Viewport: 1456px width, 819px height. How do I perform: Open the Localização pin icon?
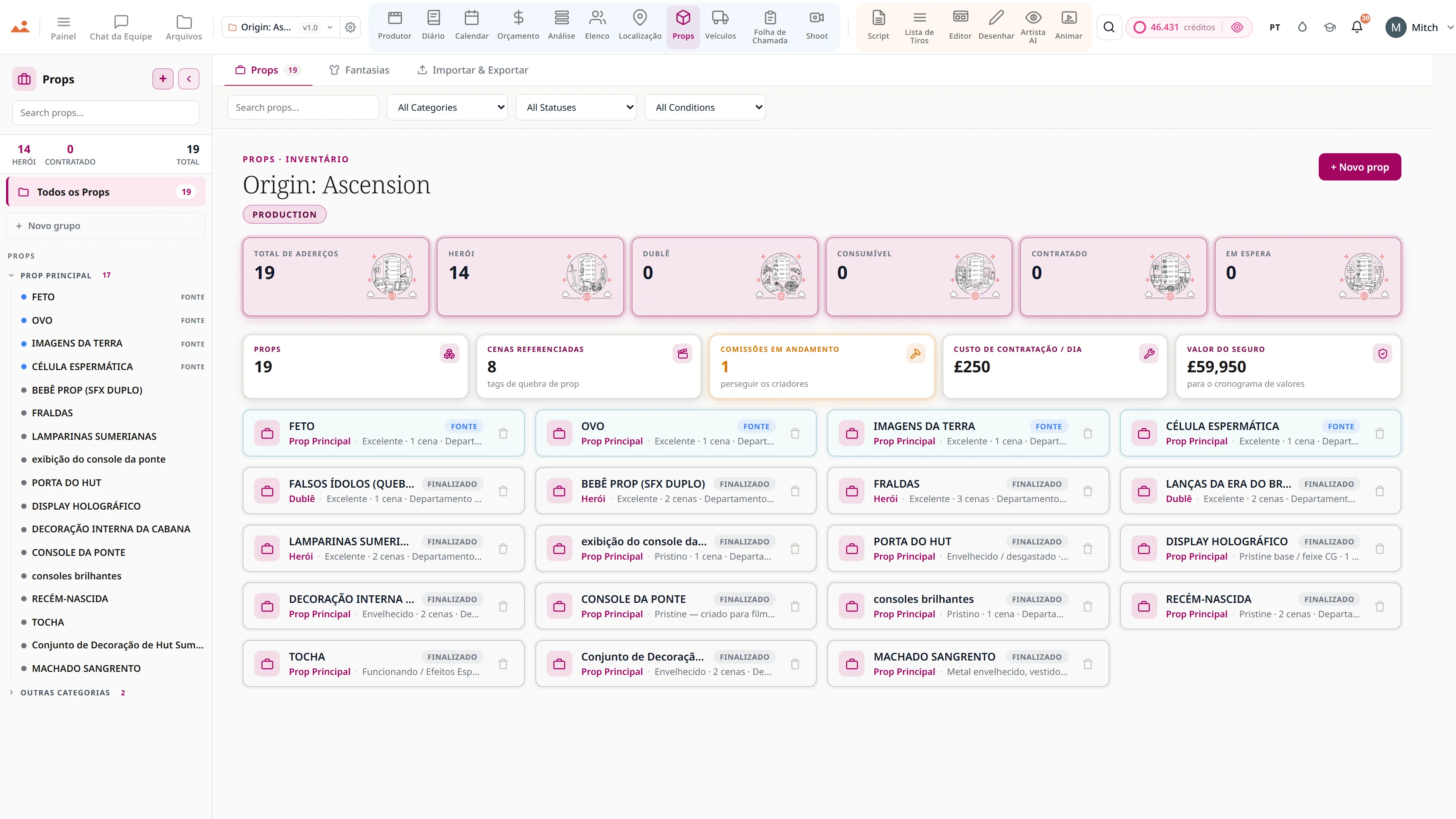coord(640,17)
